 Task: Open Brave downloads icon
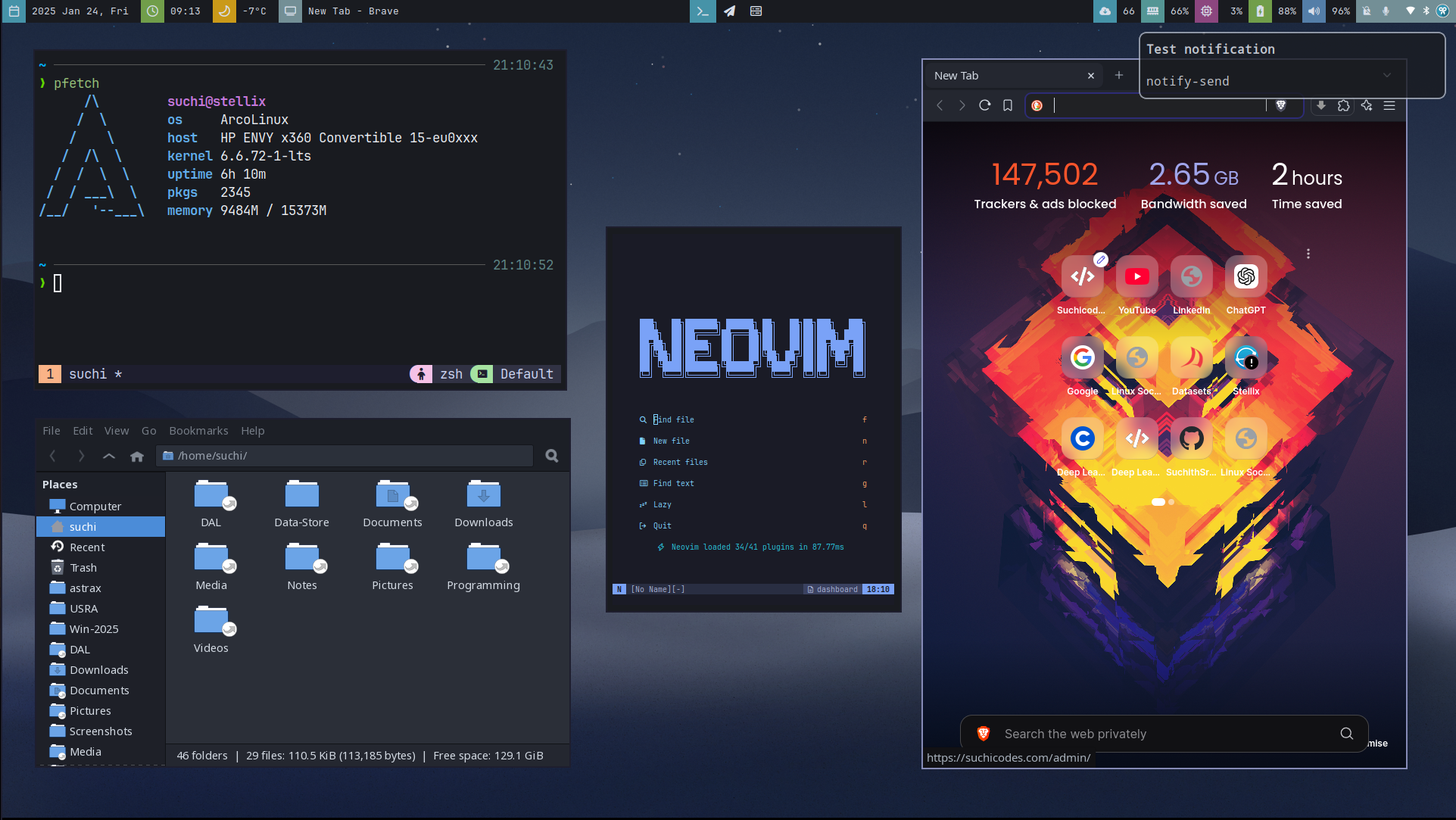[1321, 105]
